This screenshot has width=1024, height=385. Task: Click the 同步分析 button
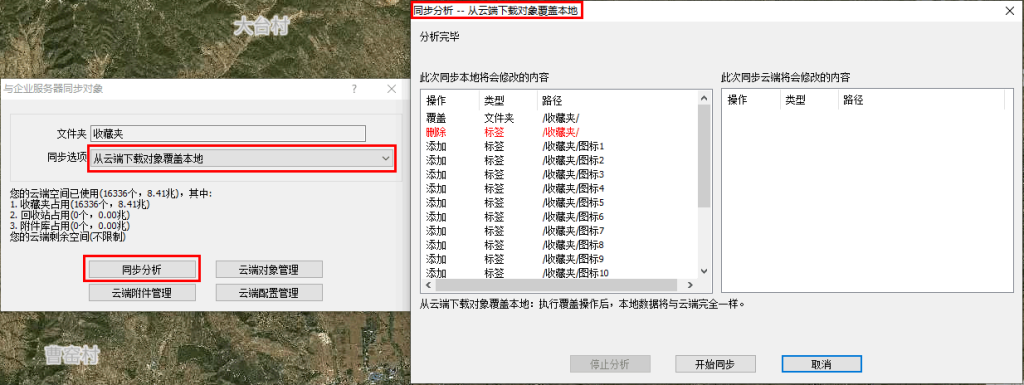coord(142,269)
